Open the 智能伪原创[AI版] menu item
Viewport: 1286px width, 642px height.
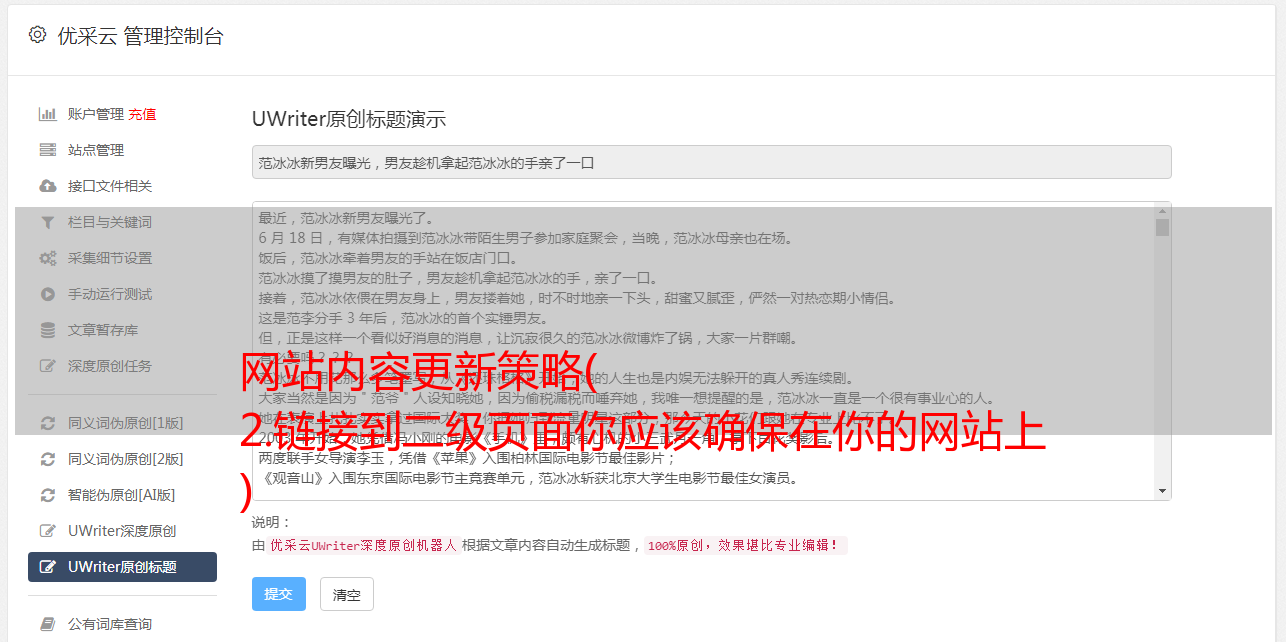point(122,495)
